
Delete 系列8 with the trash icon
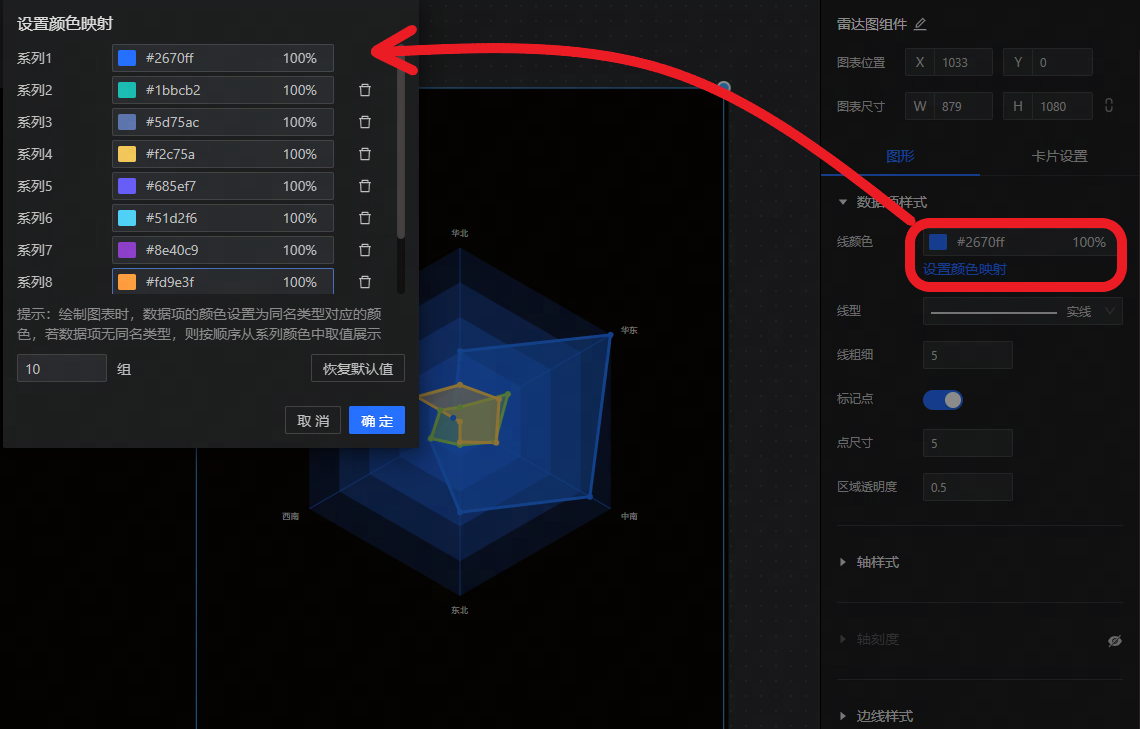point(365,282)
